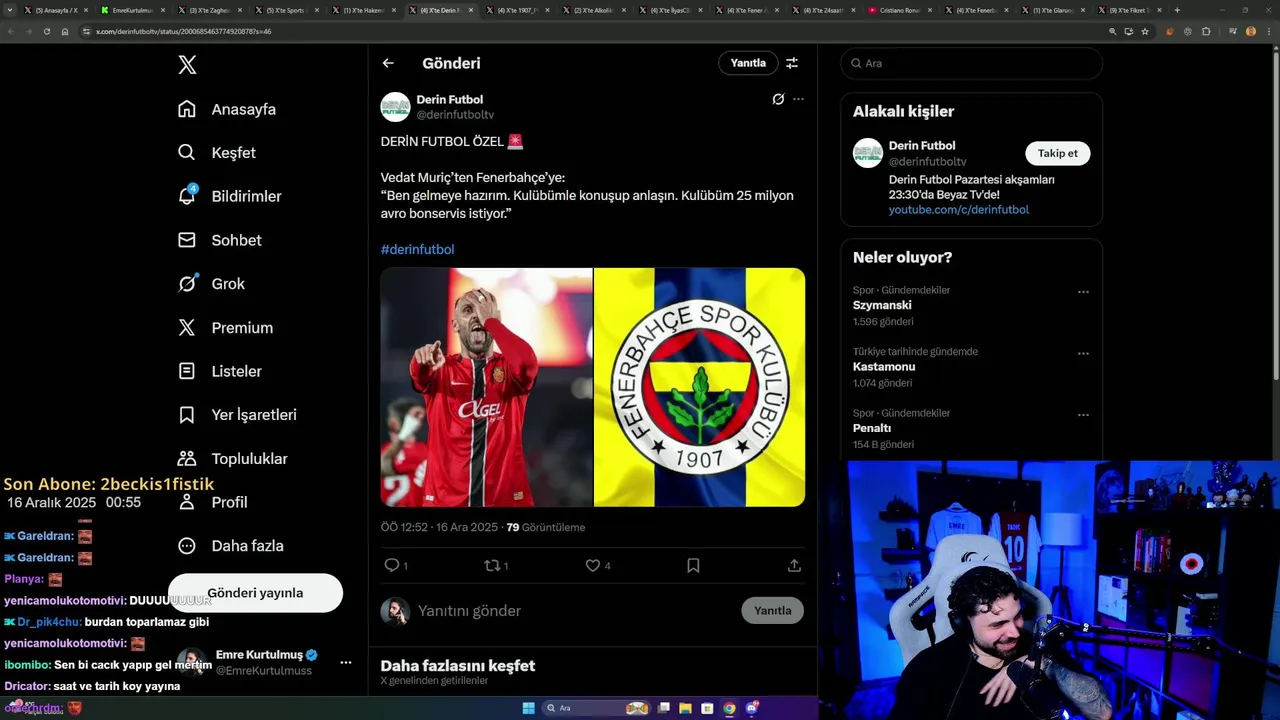
Task: Click the Topluluklar people icon
Action: 187,458
